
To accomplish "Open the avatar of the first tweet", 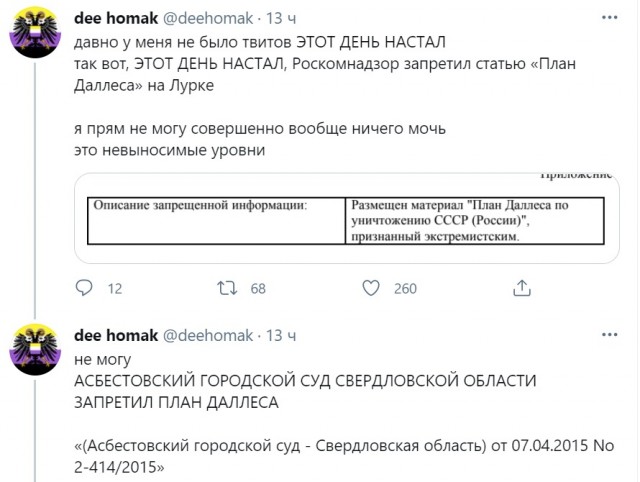I will click(35, 32).
